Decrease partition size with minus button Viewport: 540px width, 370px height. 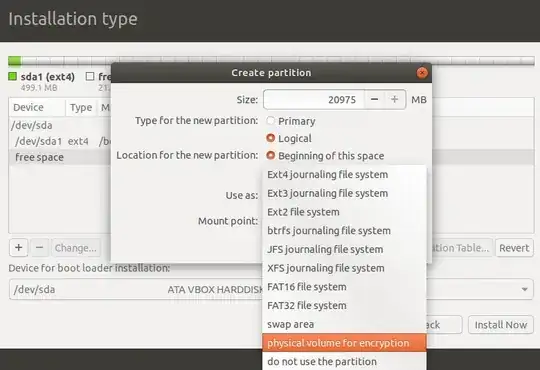click(375, 100)
